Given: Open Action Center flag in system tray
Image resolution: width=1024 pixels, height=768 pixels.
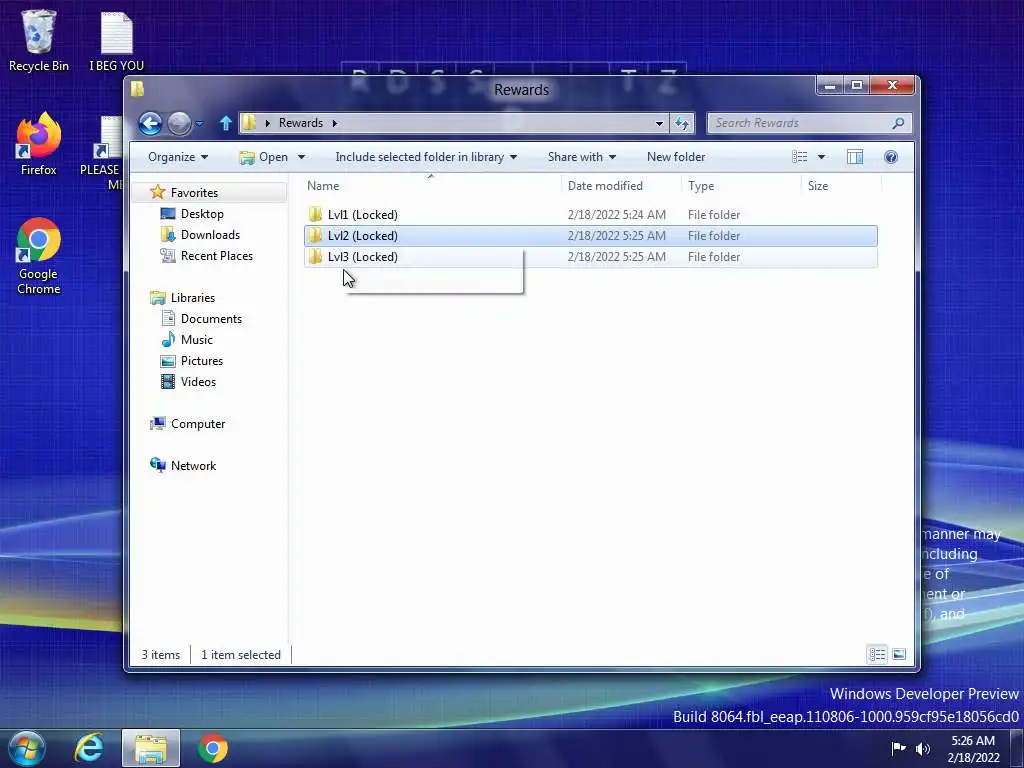Looking at the screenshot, I should pyautogui.click(x=899, y=748).
